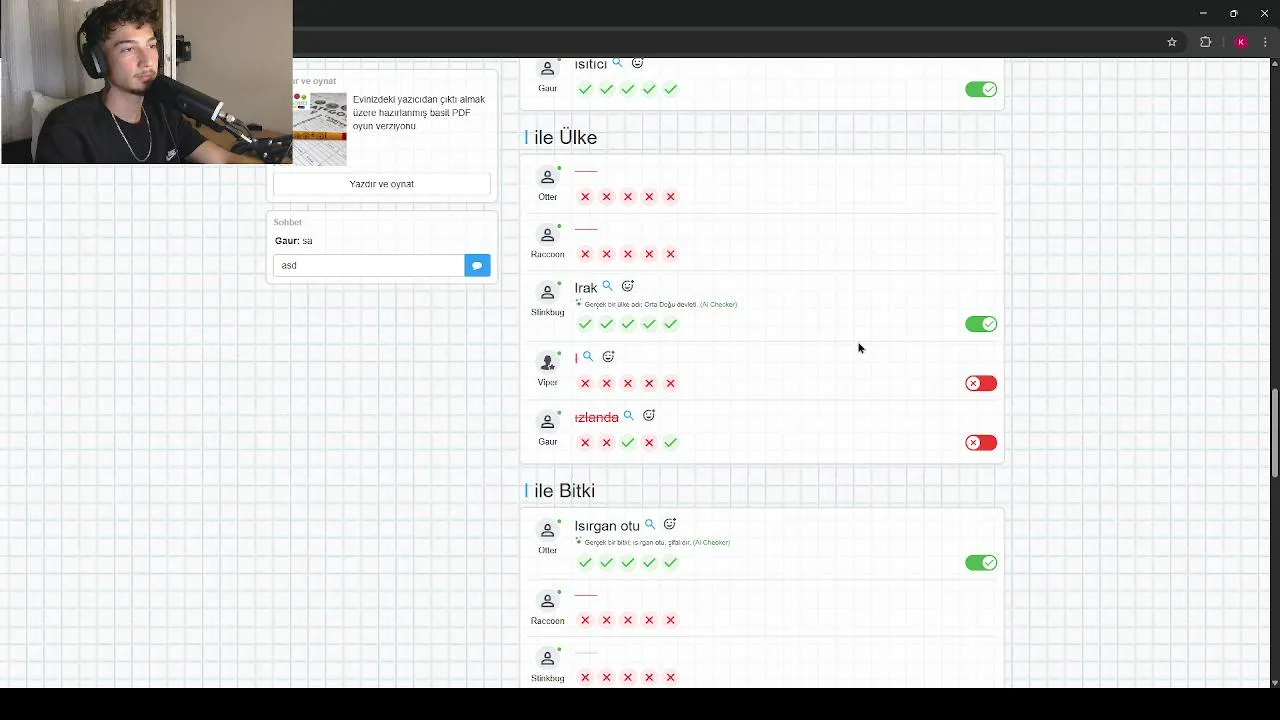The image size is (1280, 720).
Task: Open emoji reaction beside Isırgan otu
Action: click(670, 524)
